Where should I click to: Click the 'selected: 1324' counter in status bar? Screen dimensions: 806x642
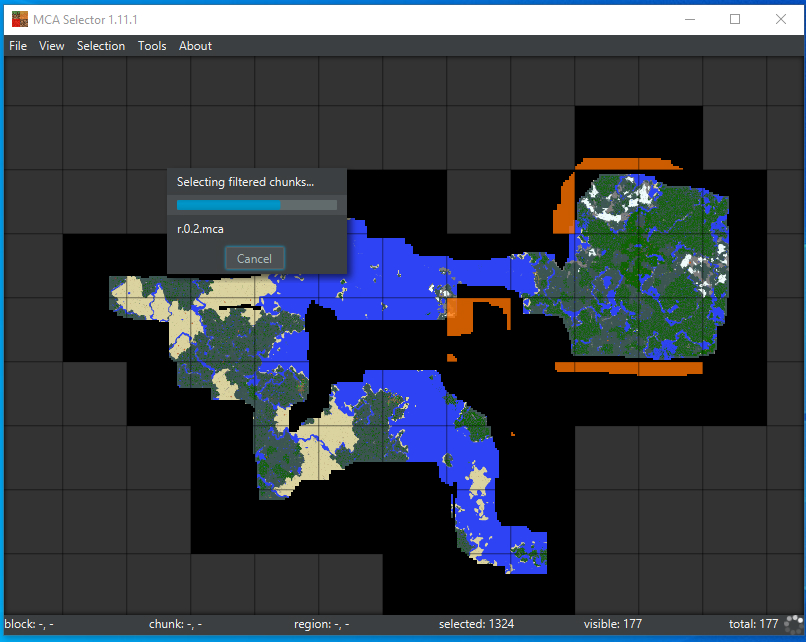[x=476, y=623]
